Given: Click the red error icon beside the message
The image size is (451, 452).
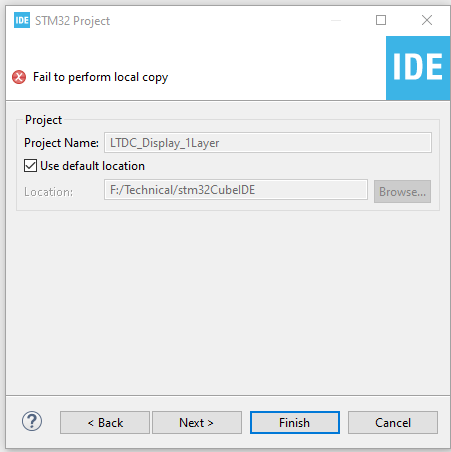Looking at the screenshot, I should (x=19, y=77).
